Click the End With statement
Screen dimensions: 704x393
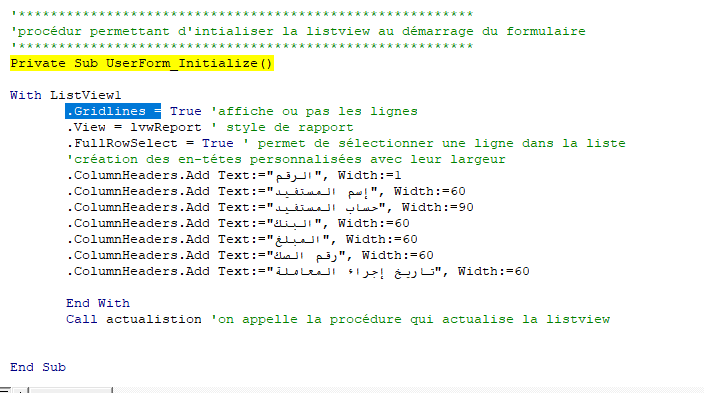pyautogui.click(x=98, y=303)
